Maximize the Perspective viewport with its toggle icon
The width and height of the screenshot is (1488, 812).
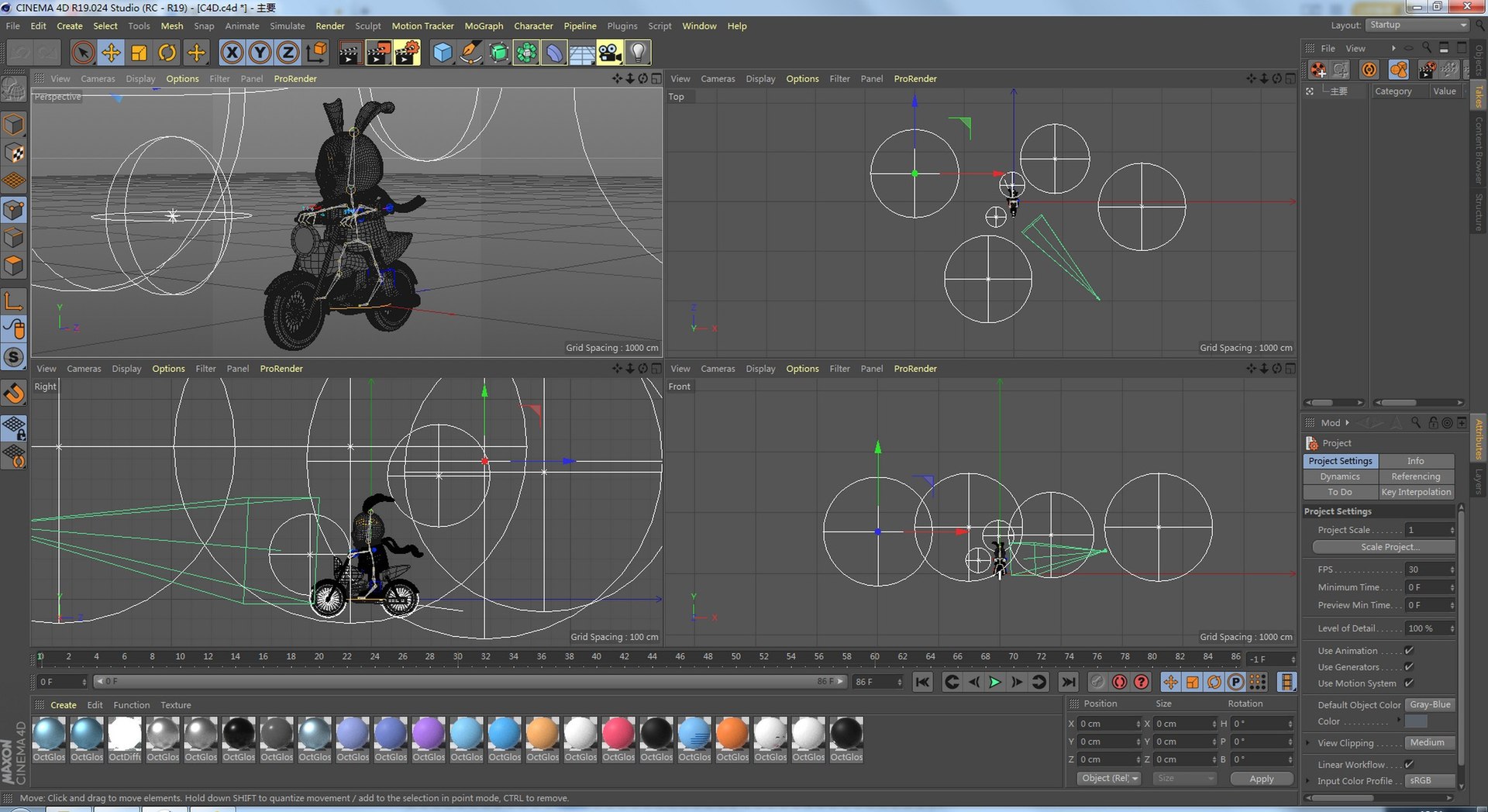click(x=656, y=78)
